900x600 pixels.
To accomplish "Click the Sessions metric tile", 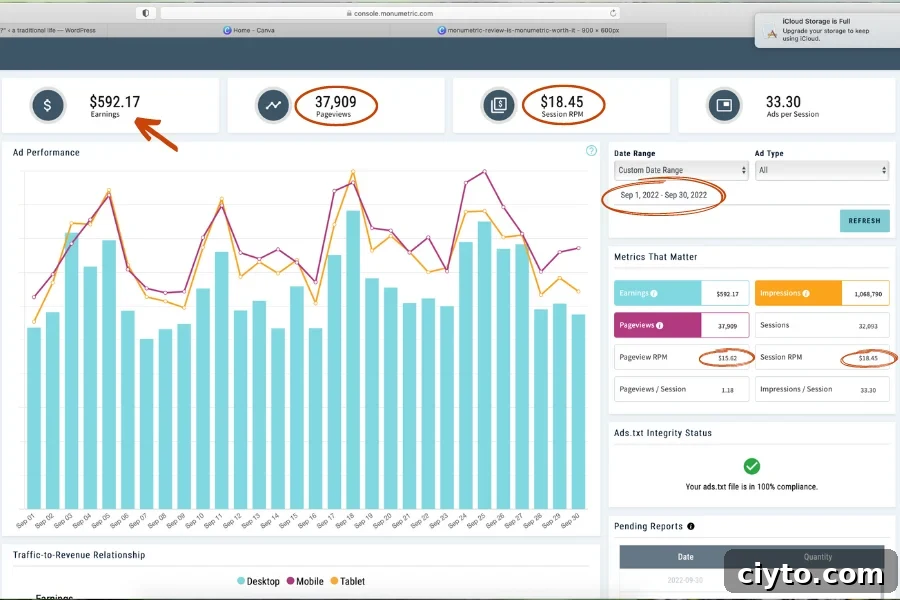I will coord(822,326).
